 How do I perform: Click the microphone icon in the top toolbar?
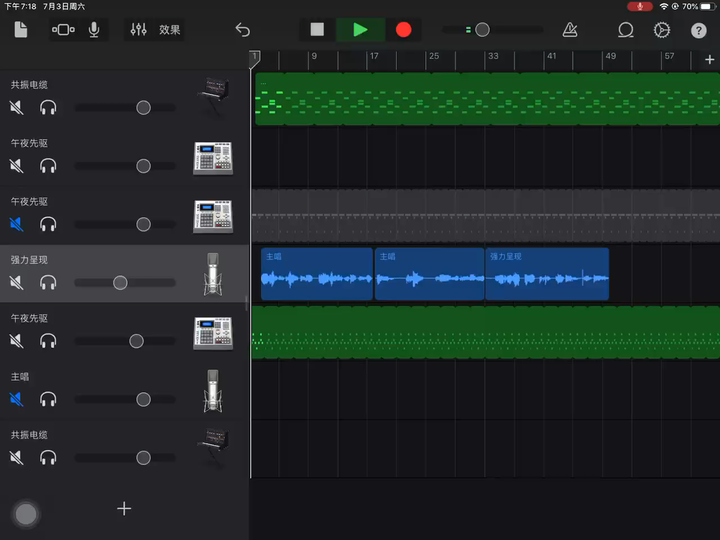(94, 30)
